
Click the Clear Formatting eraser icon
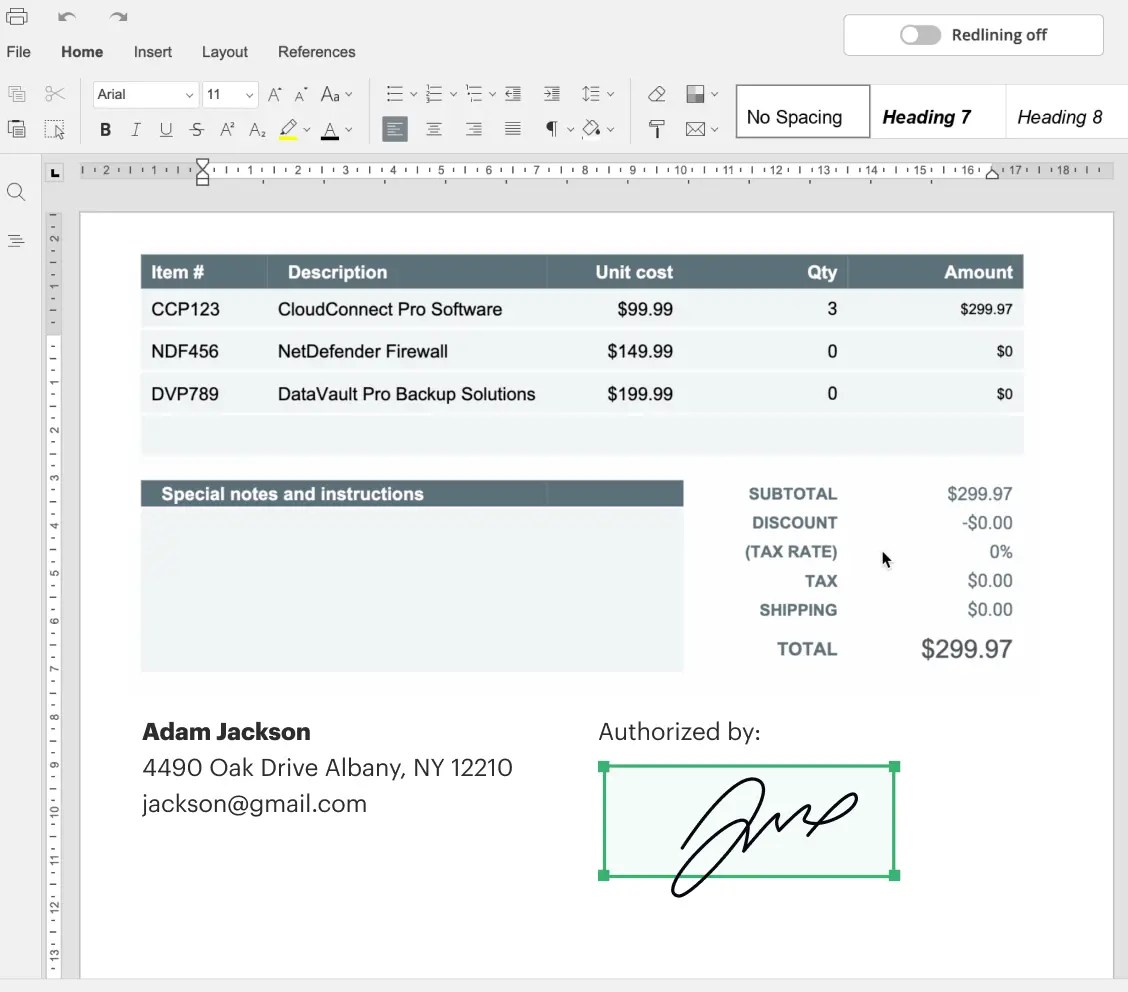click(656, 93)
